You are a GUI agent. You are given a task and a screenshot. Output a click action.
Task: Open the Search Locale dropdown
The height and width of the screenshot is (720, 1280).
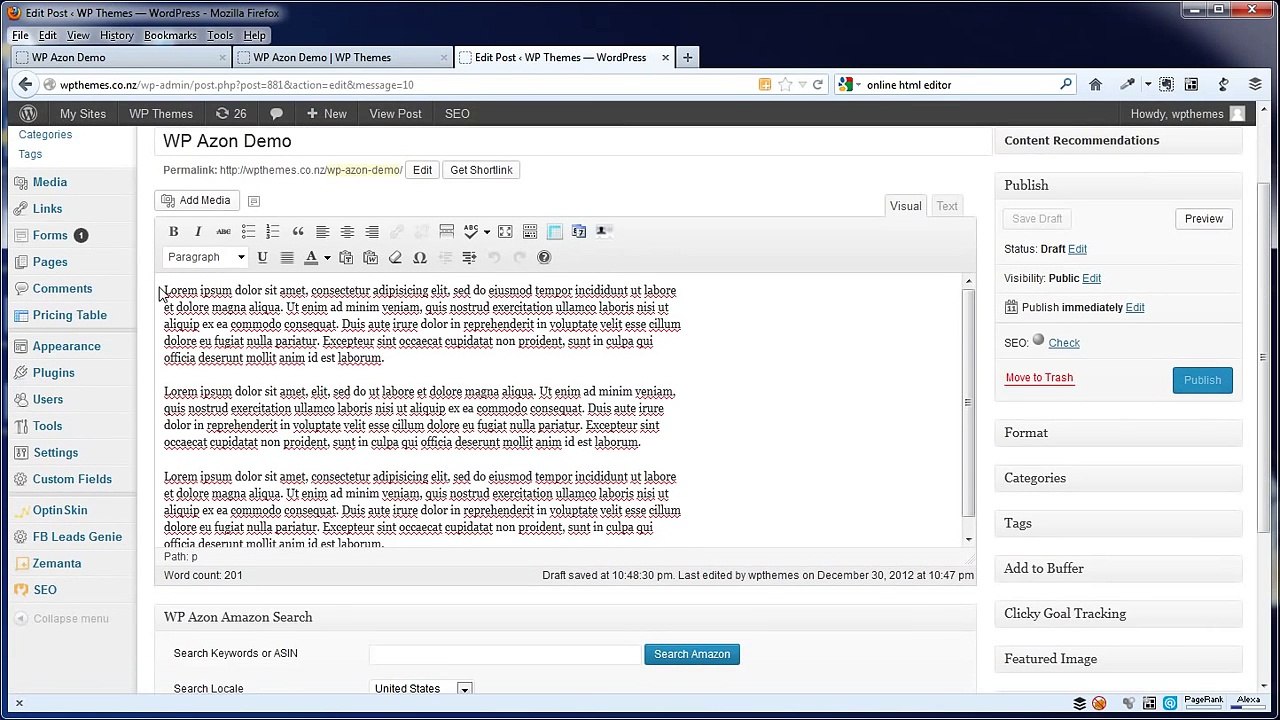click(421, 688)
